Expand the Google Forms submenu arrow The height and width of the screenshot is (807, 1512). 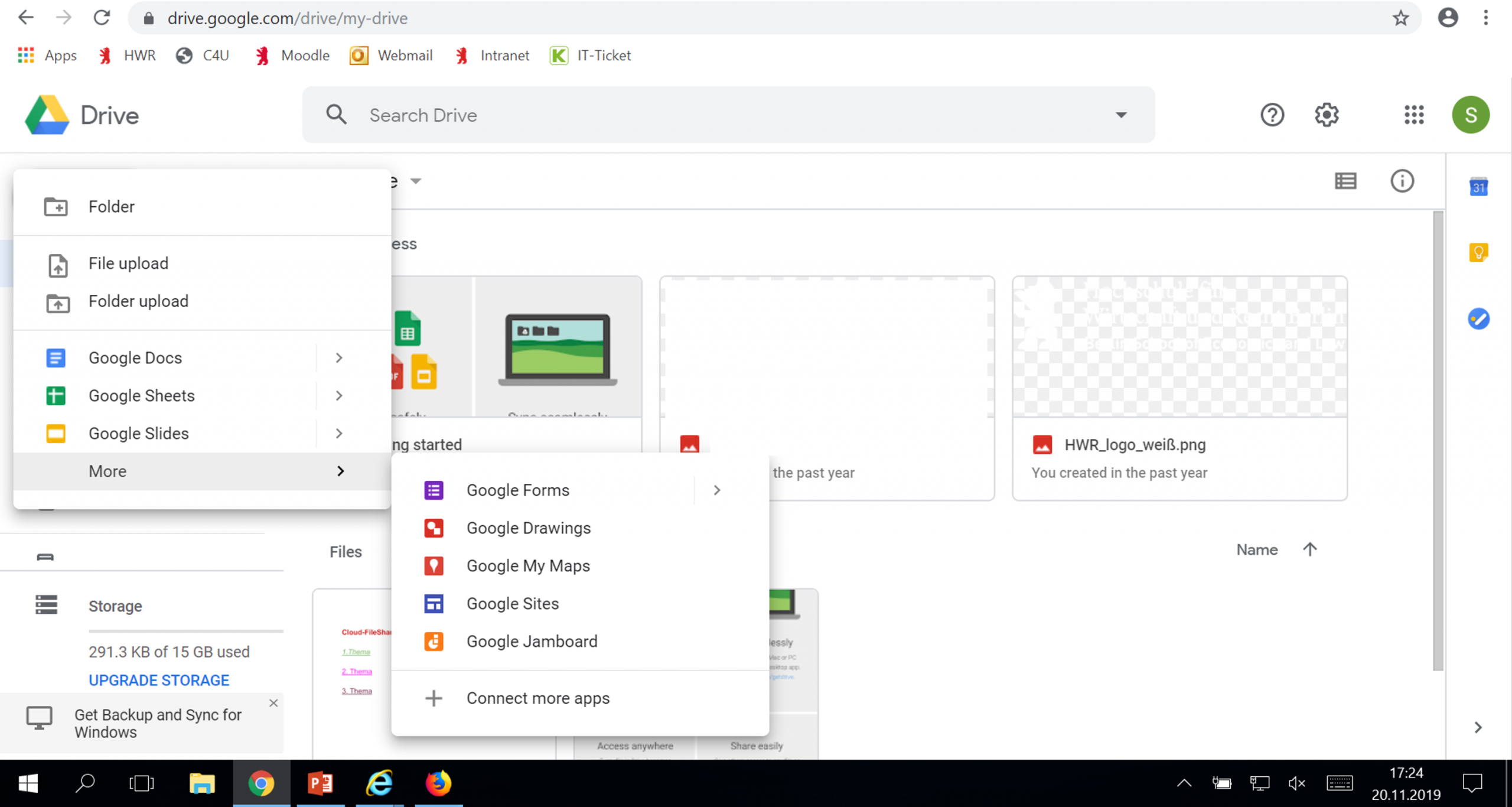[x=716, y=490]
